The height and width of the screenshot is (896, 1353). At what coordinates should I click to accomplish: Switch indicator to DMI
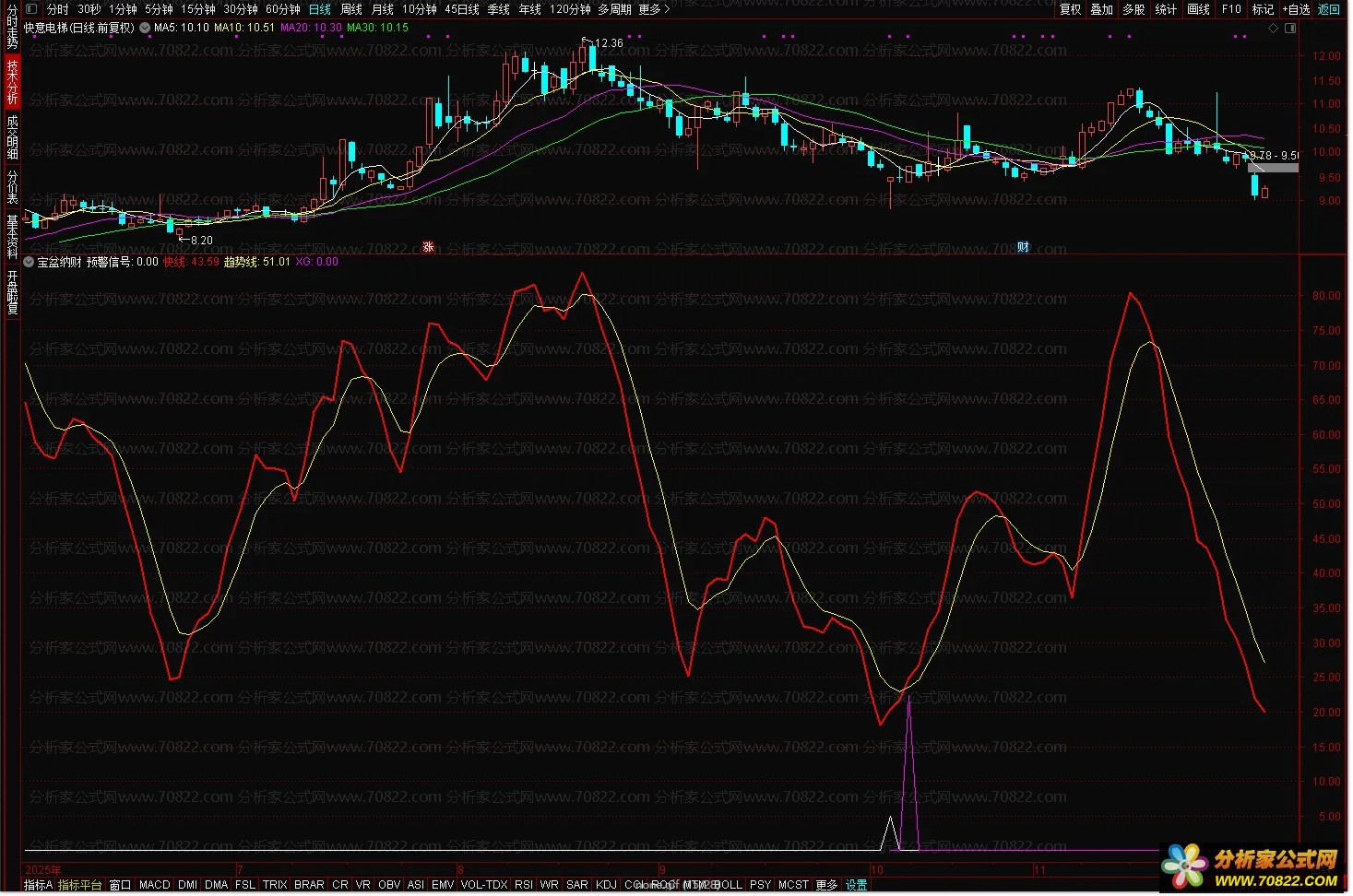pos(188,885)
